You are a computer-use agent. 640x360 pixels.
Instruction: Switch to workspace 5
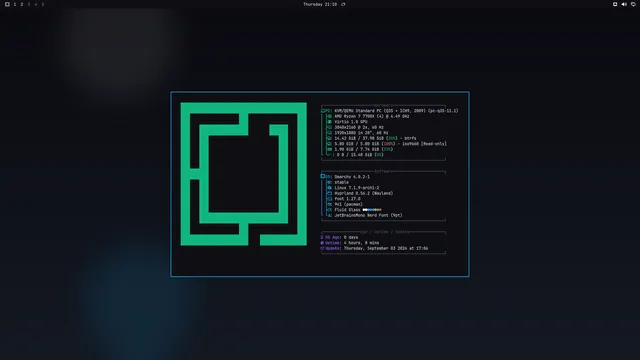click(x=42, y=4)
